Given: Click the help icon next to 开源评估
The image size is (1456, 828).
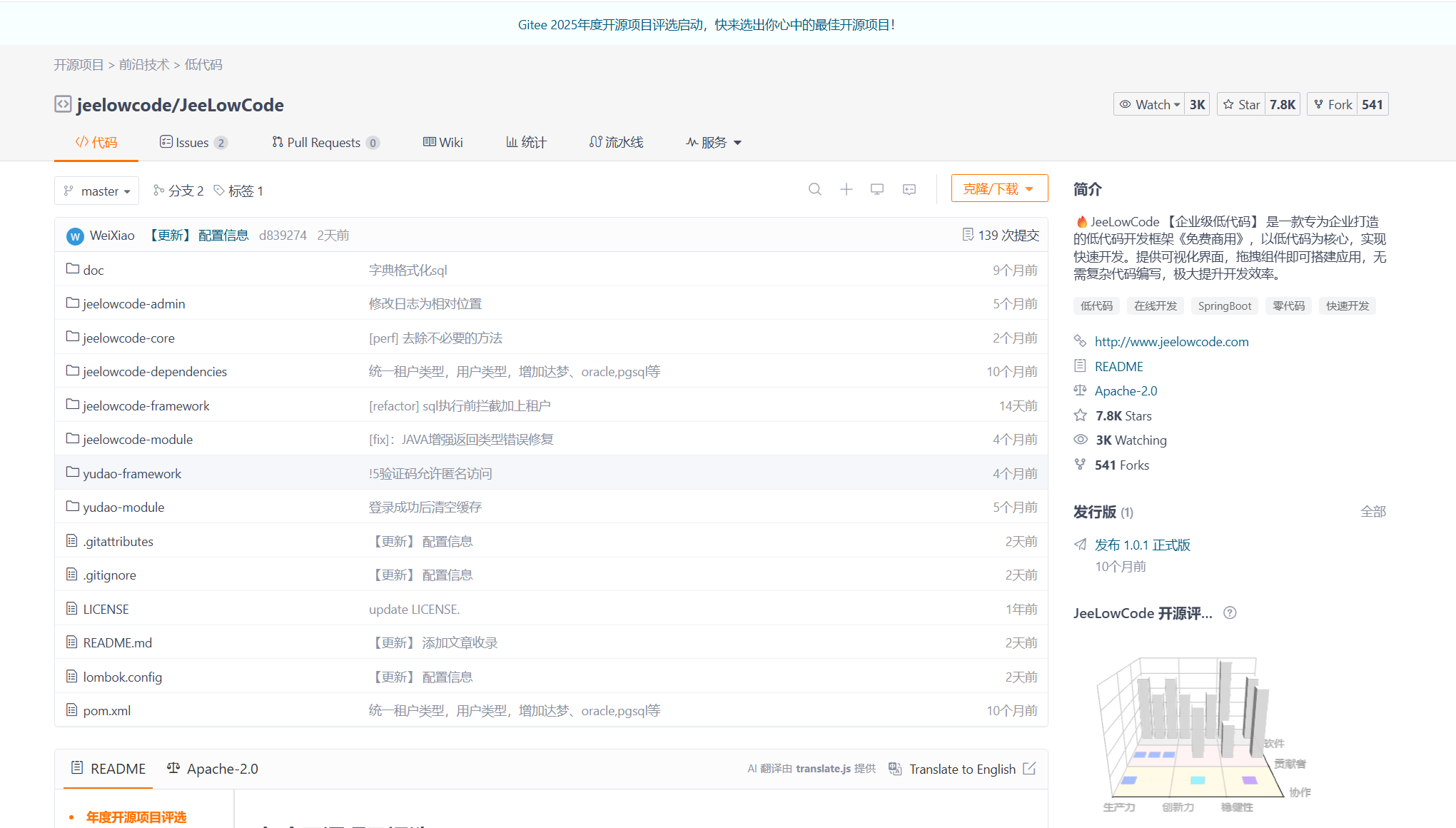Looking at the screenshot, I should [1230, 613].
